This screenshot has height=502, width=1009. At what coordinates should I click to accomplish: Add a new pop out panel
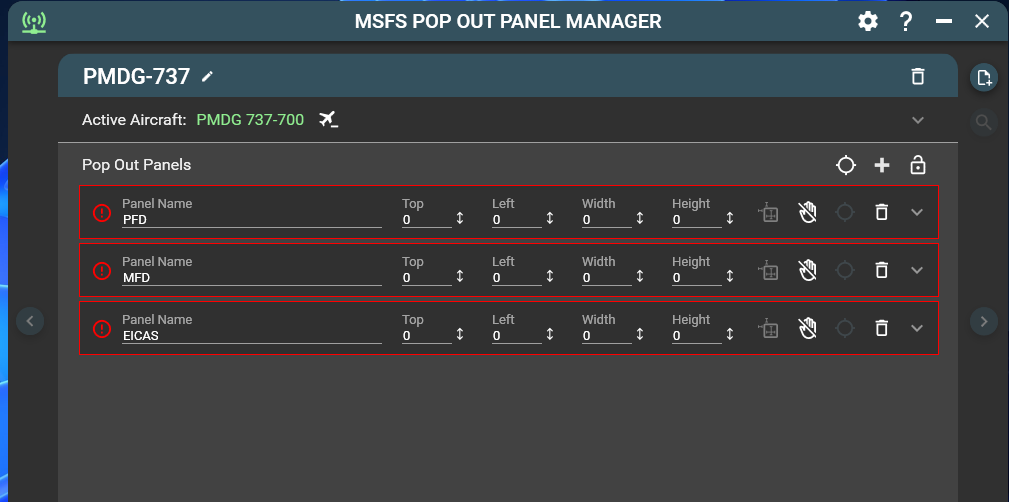coord(881,165)
